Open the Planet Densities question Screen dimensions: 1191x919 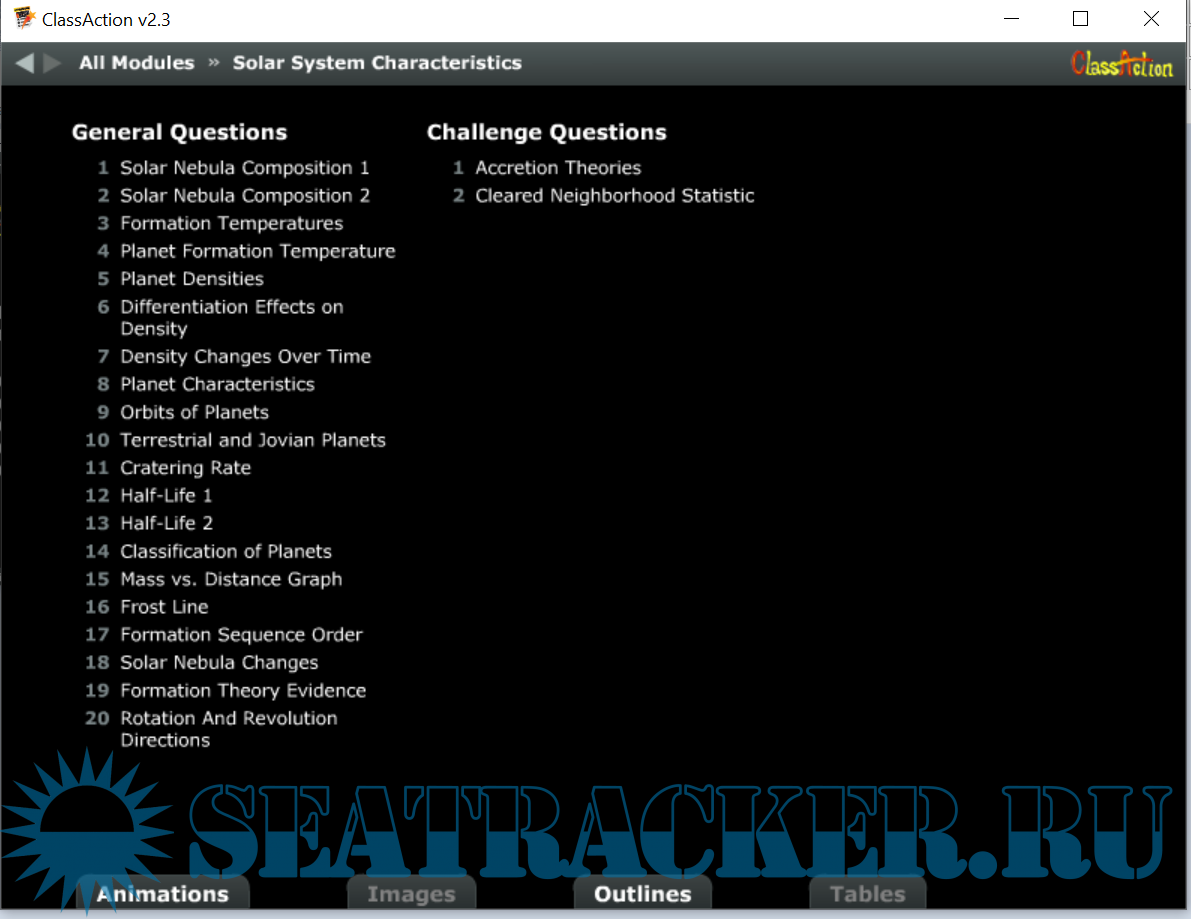click(192, 279)
